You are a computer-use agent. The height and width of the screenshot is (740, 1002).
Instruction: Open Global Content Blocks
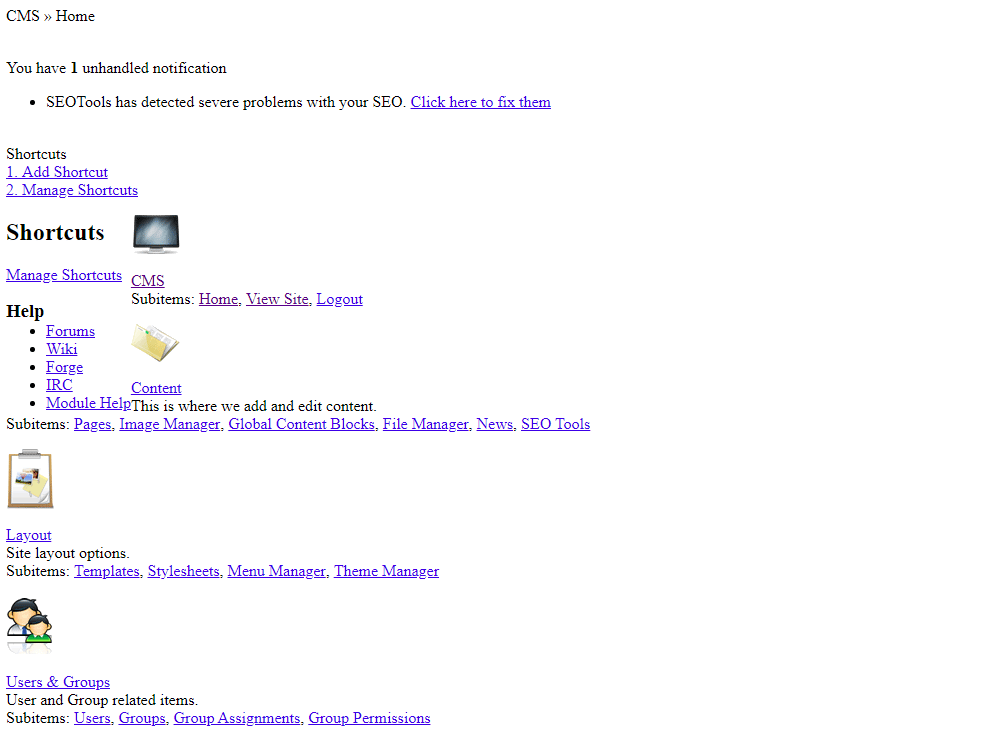click(301, 424)
